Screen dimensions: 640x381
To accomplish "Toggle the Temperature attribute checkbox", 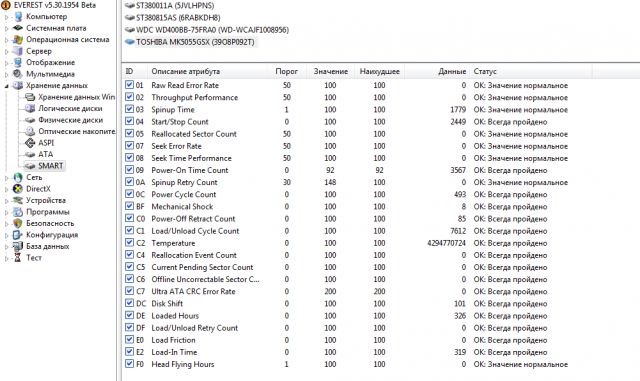I will pos(129,243).
